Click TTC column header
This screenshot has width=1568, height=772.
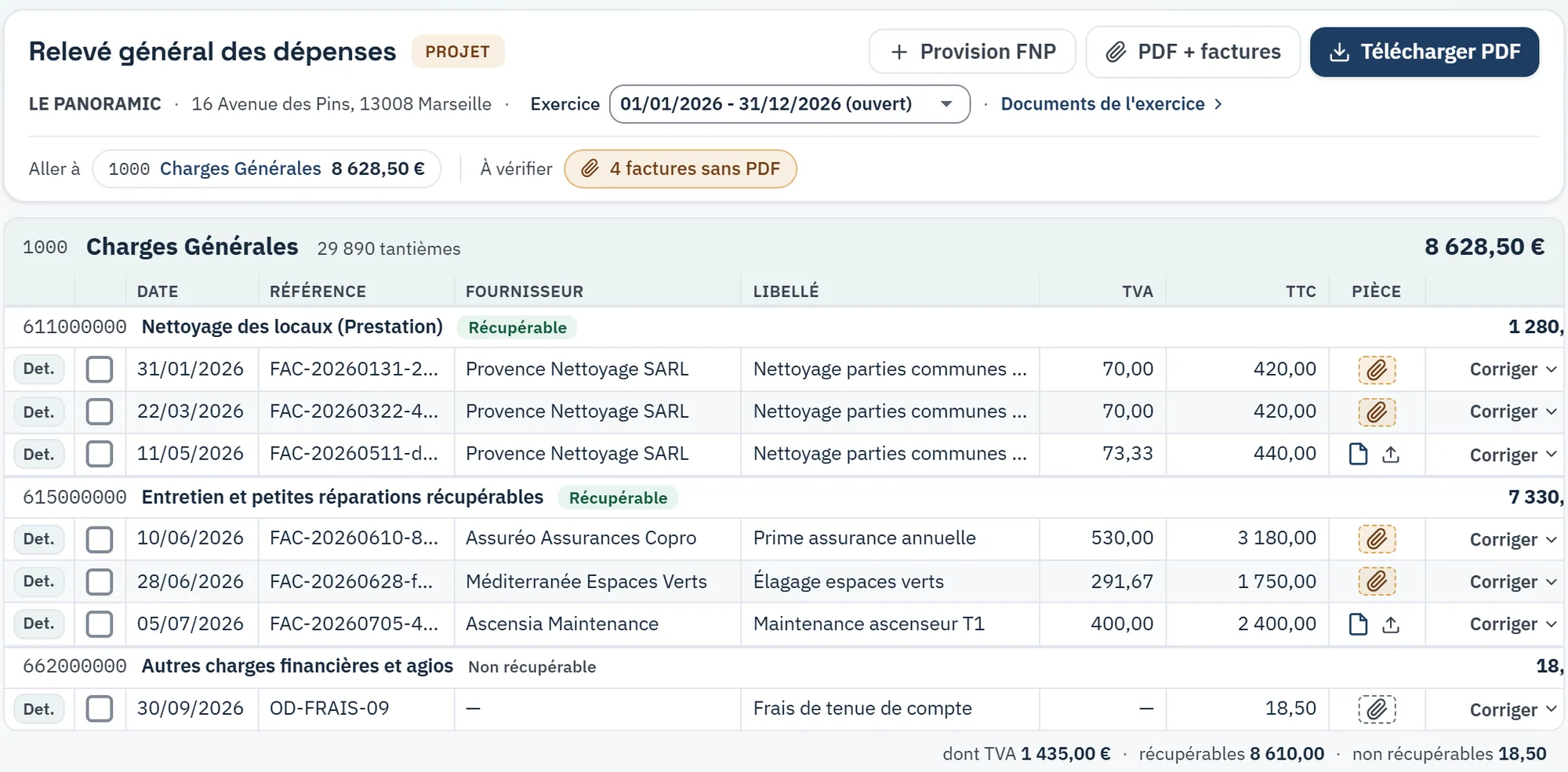tap(1301, 292)
